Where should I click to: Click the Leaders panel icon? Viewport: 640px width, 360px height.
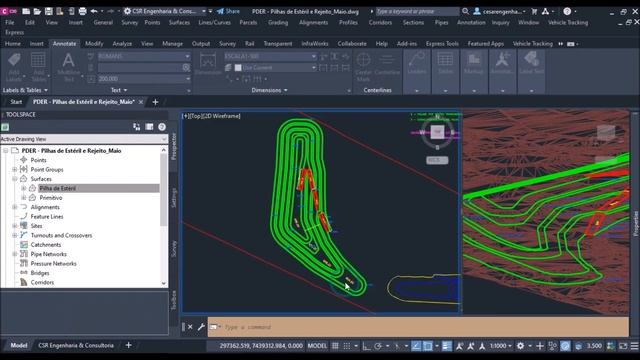point(417,60)
